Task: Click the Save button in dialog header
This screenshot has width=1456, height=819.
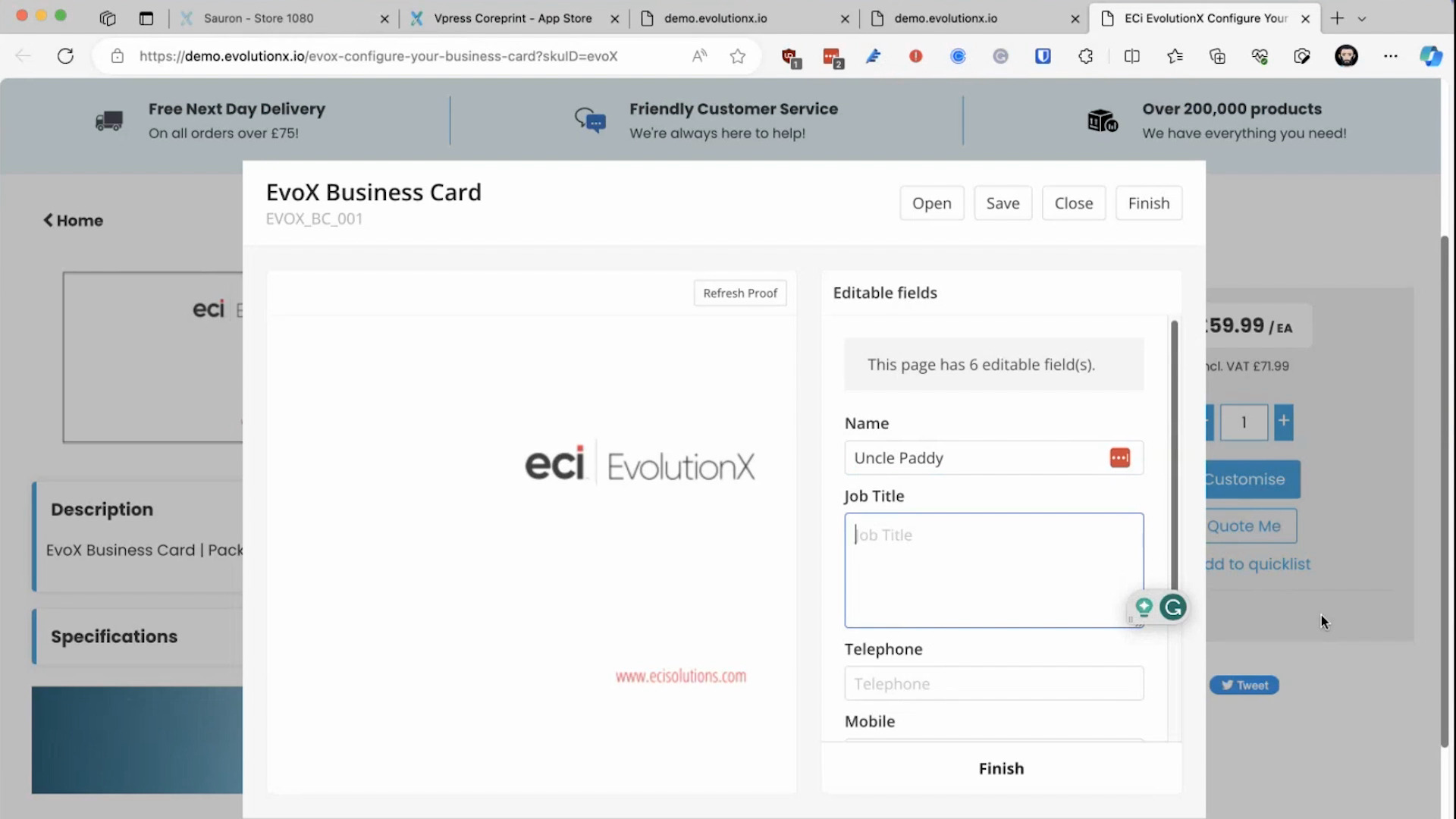Action: [x=1003, y=203]
